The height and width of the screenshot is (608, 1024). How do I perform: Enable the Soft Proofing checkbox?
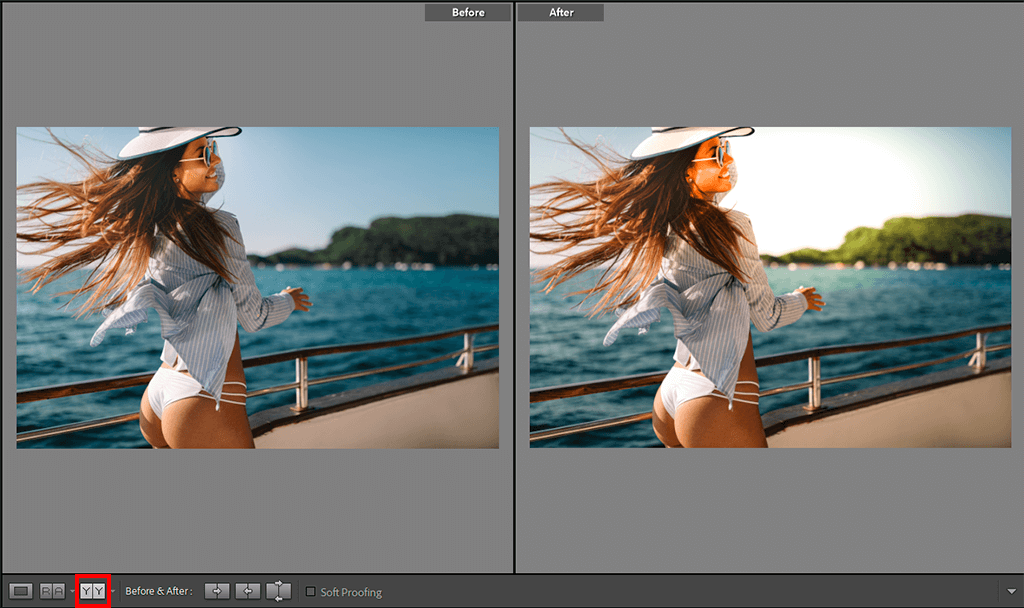pyautogui.click(x=310, y=592)
